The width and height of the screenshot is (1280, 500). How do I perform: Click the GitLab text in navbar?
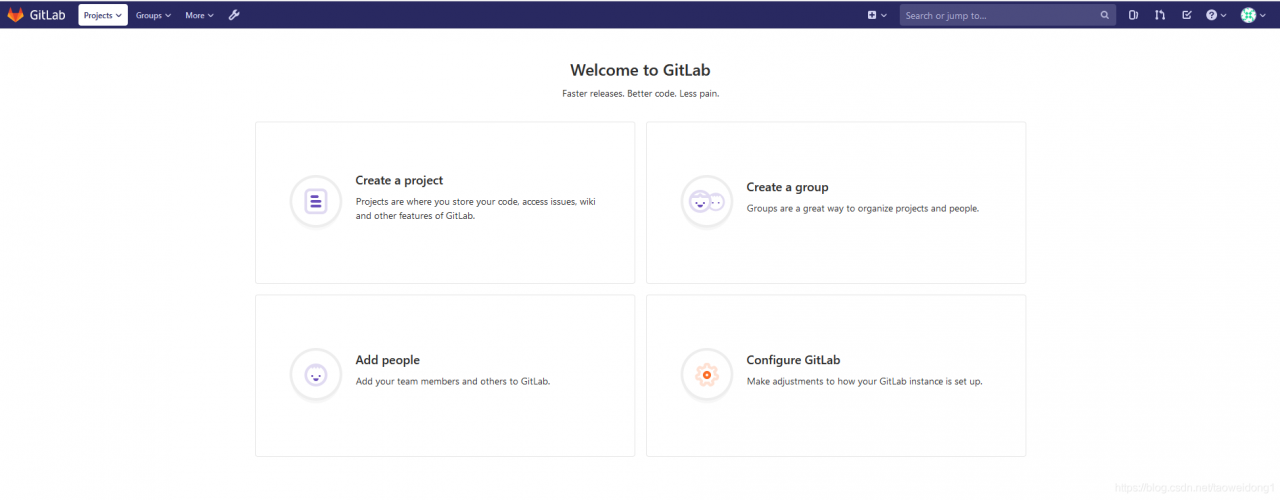(48, 15)
